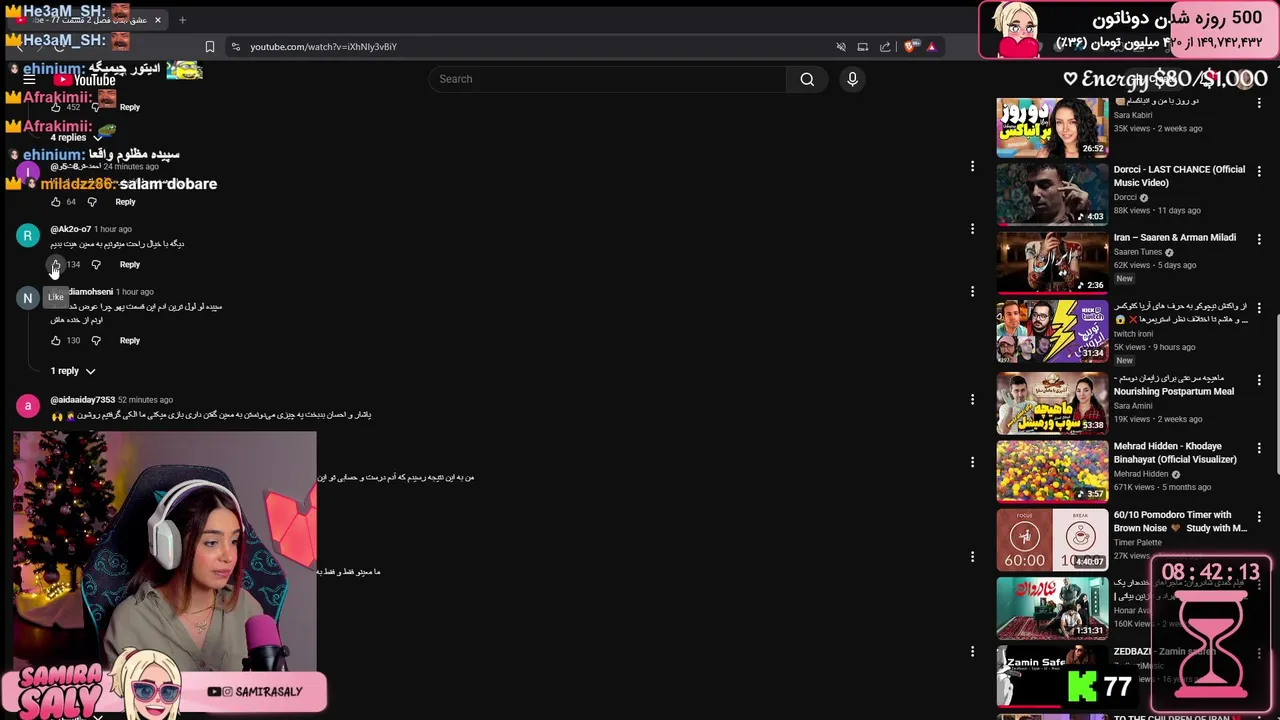Dislike the @Ak2o-o7 comment
The width and height of the screenshot is (1280, 720).
[96, 264]
